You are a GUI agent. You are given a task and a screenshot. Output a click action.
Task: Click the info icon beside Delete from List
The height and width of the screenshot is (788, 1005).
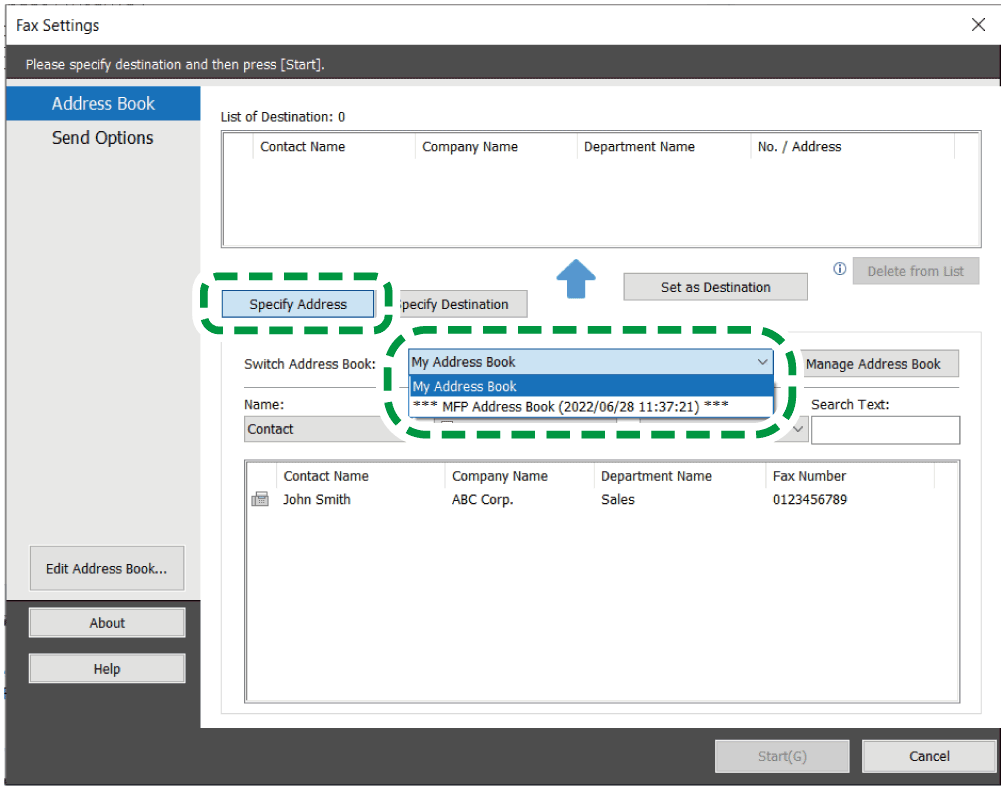(840, 269)
